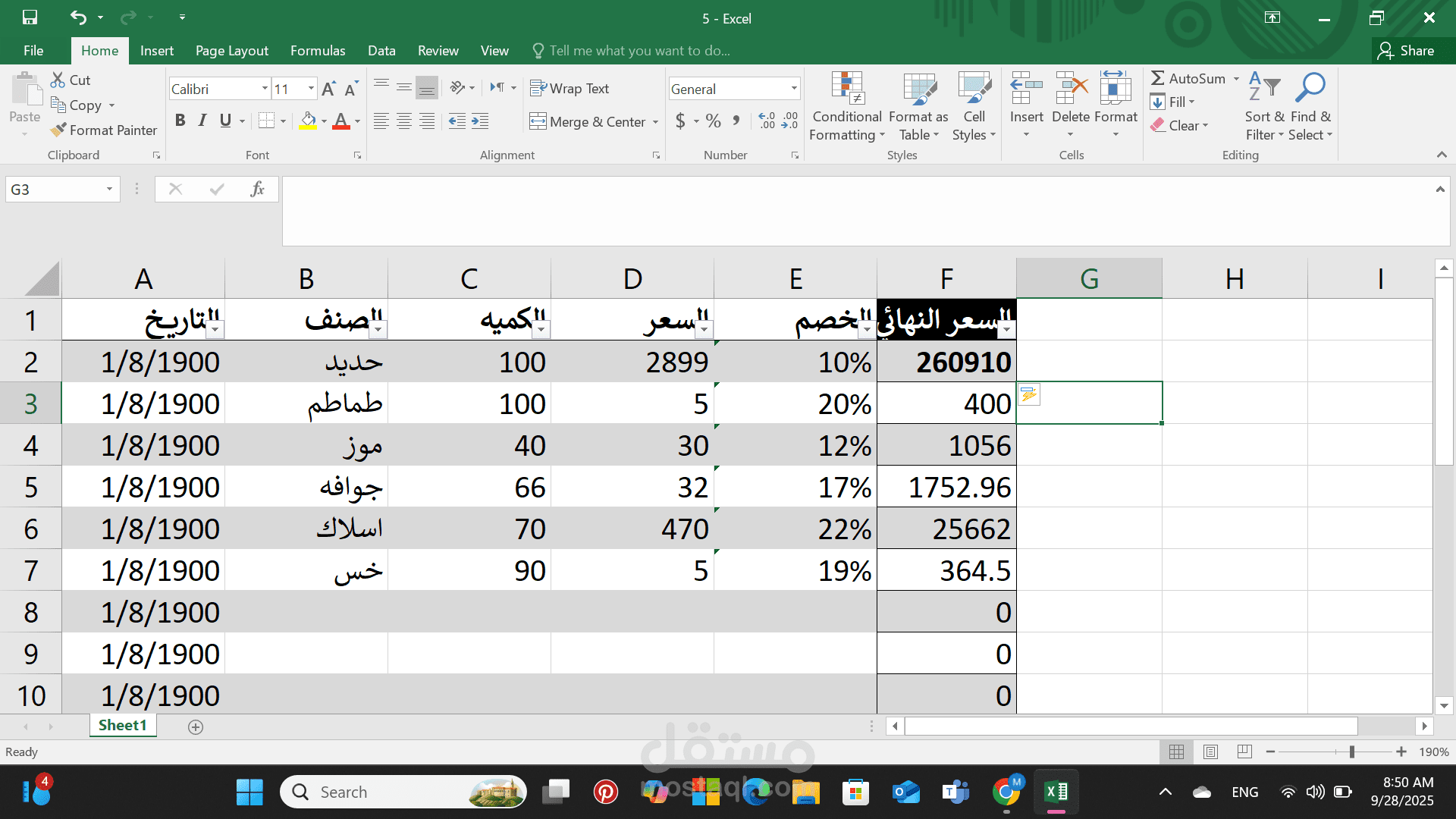Open the Page Layout tab
The width and height of the screenshot is (1456, 819).
click(x=231, y=51)
